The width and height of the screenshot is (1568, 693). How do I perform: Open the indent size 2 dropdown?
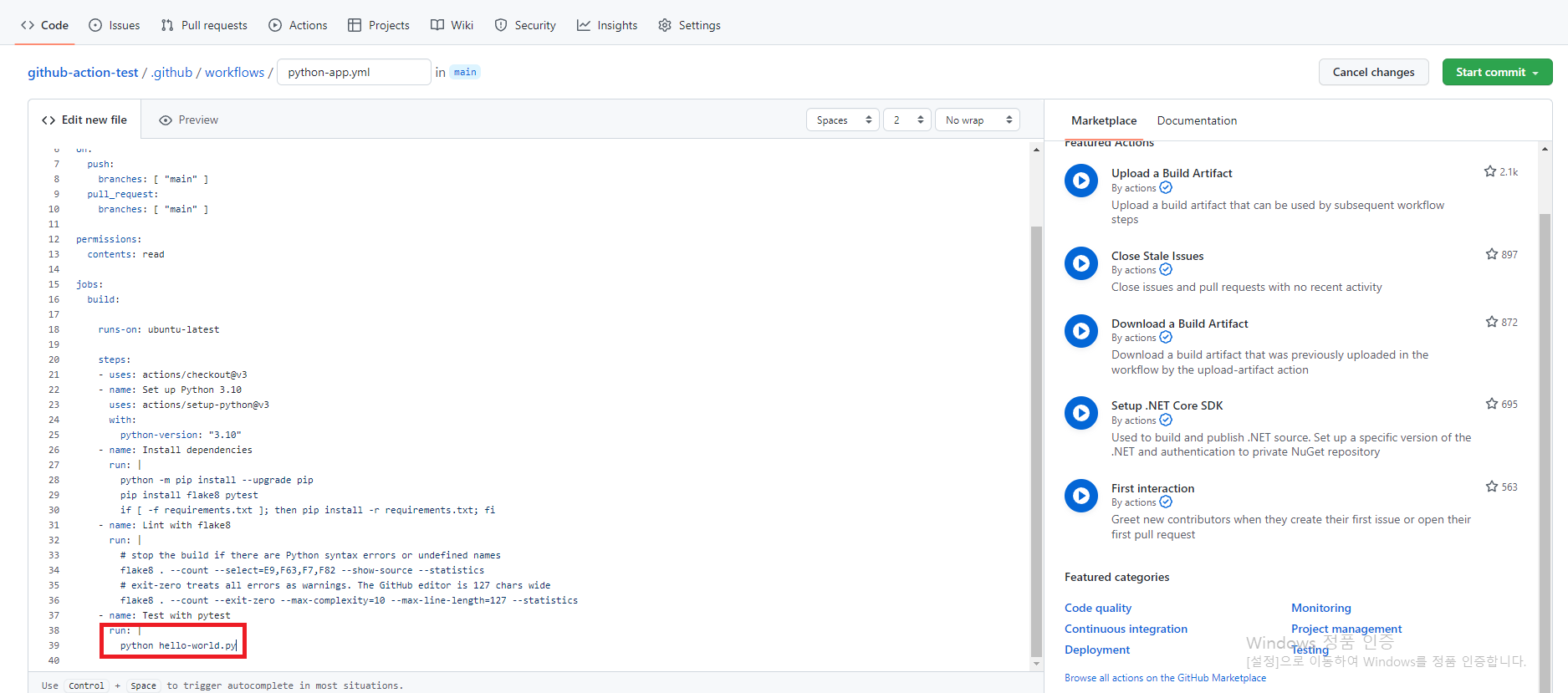pos(907,120)
